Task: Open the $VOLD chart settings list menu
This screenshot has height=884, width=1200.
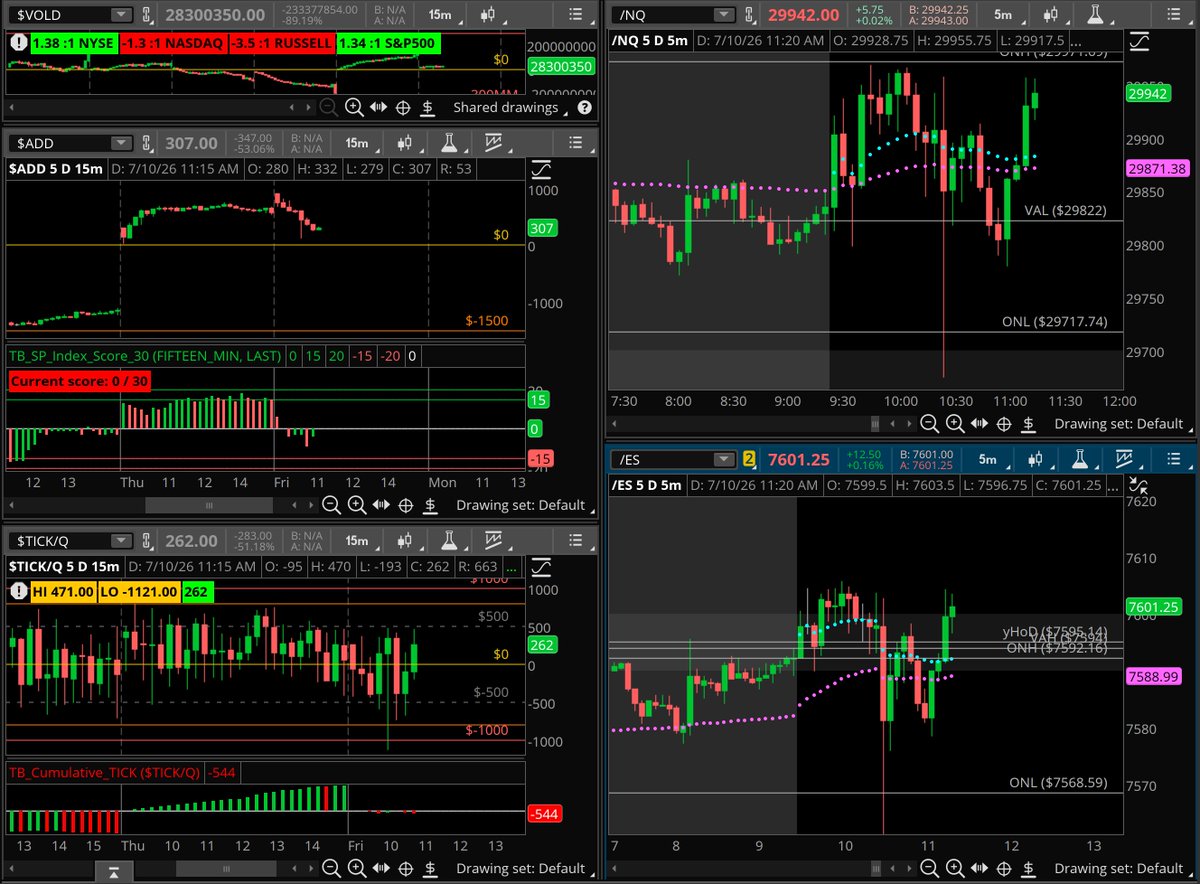Action: pos(573,15)
